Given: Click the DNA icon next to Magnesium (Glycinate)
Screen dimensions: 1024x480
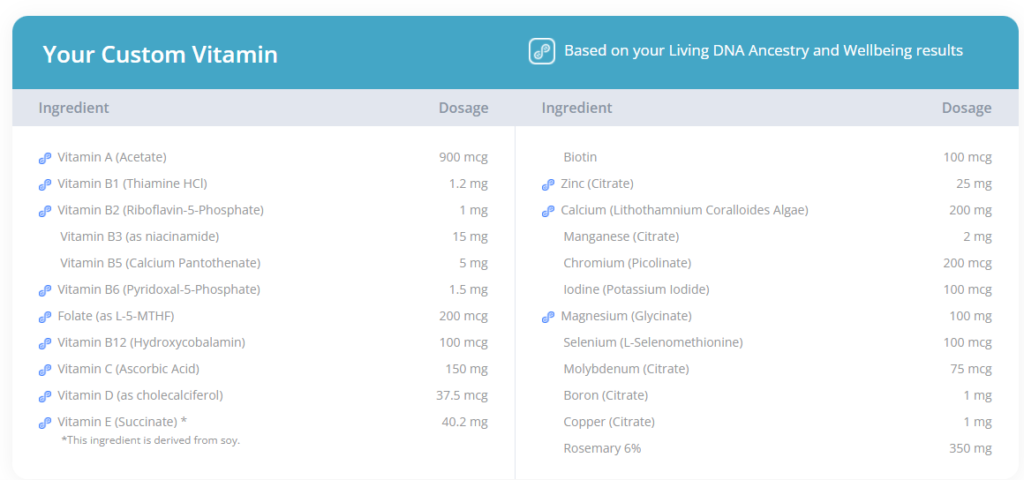Looking at the screenshot, I should 548,317.
